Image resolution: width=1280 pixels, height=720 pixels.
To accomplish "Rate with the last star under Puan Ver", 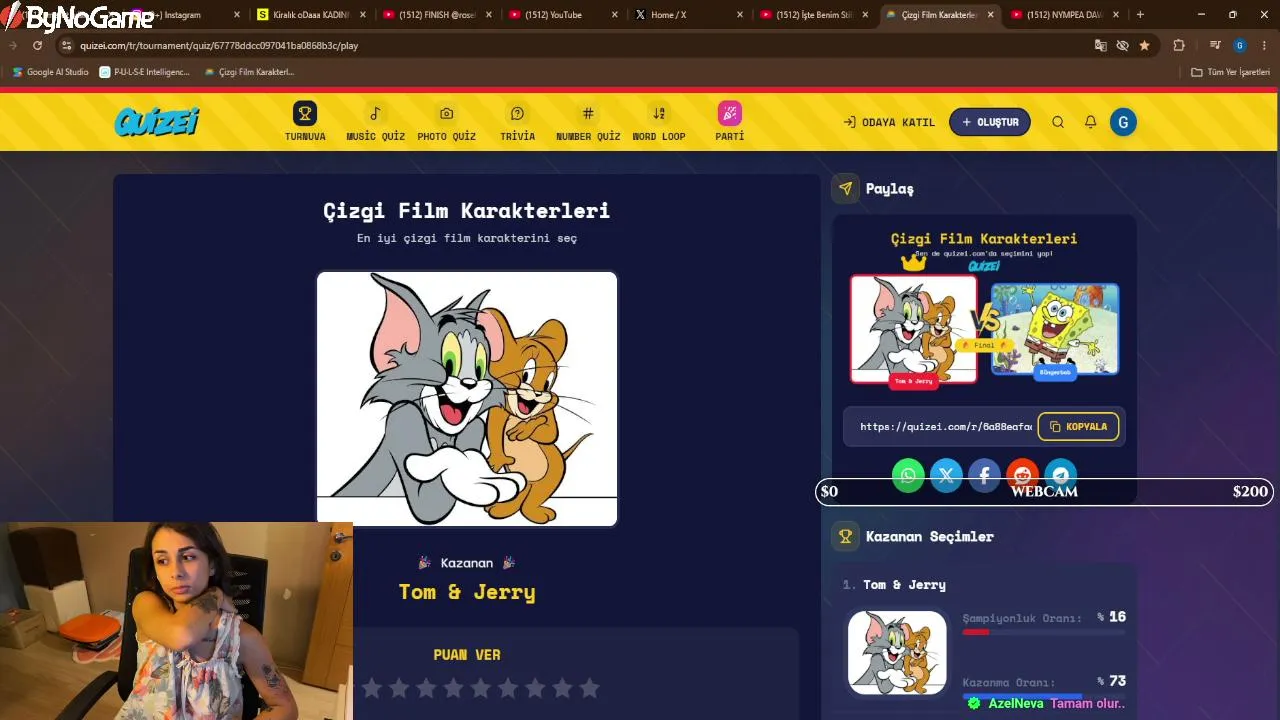I will point(589,688).
